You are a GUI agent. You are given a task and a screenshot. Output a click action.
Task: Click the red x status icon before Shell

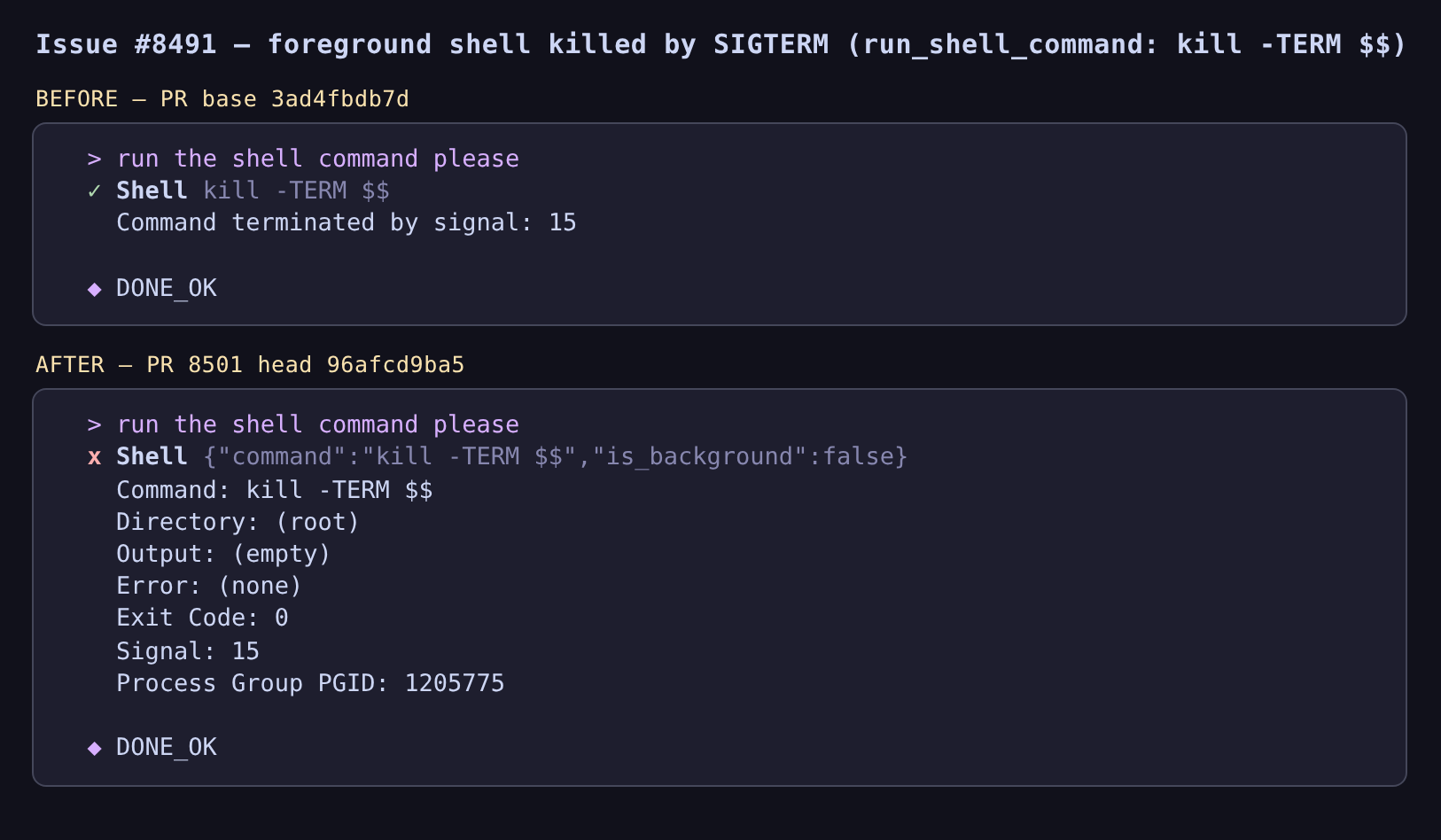(94, 457)
